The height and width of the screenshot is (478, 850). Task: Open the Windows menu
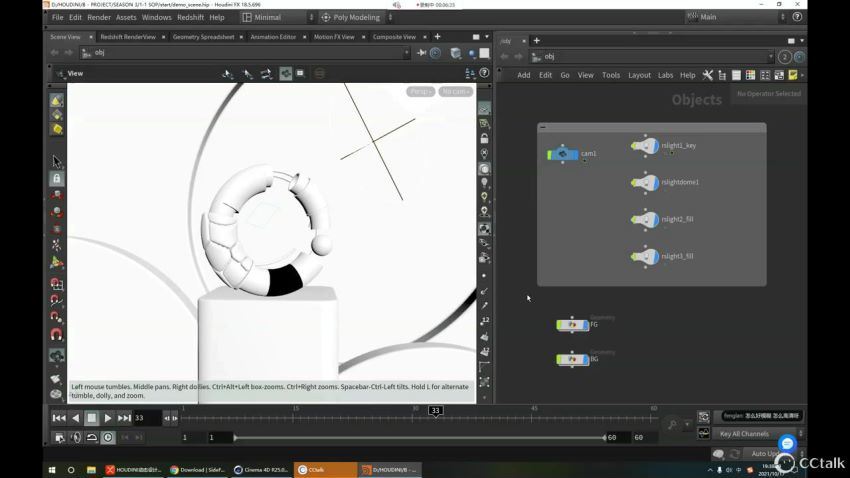(156, 17)
